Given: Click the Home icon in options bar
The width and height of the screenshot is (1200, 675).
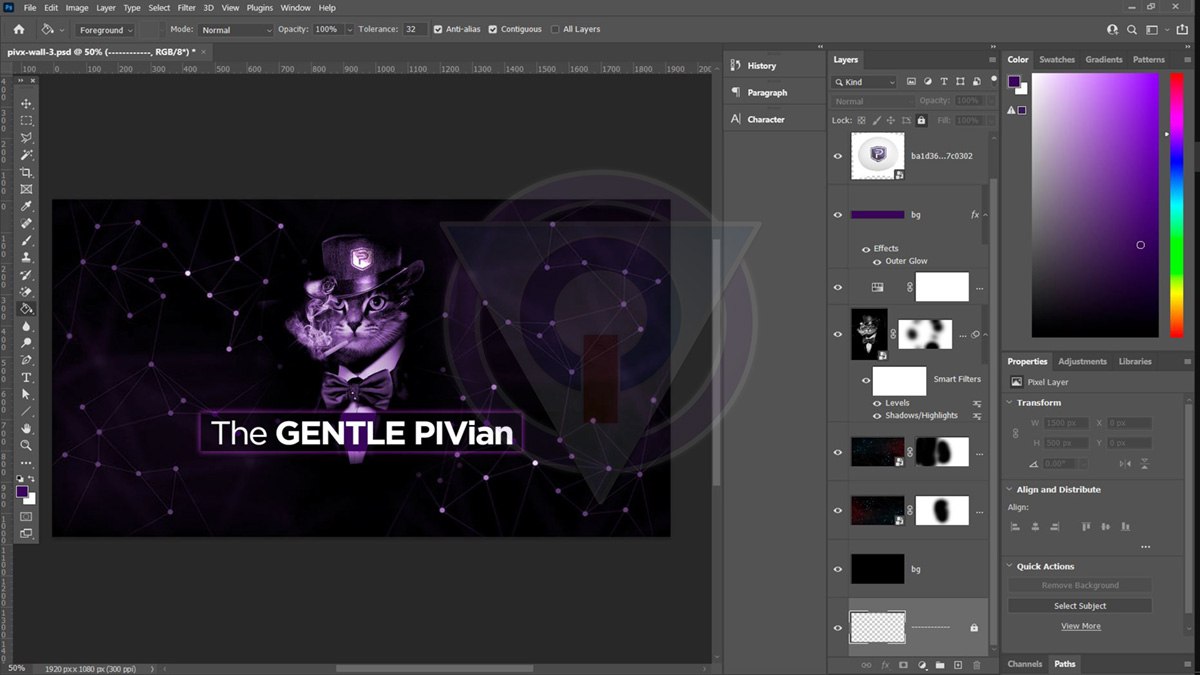Looking at the screenshot, I should point(18,30).
